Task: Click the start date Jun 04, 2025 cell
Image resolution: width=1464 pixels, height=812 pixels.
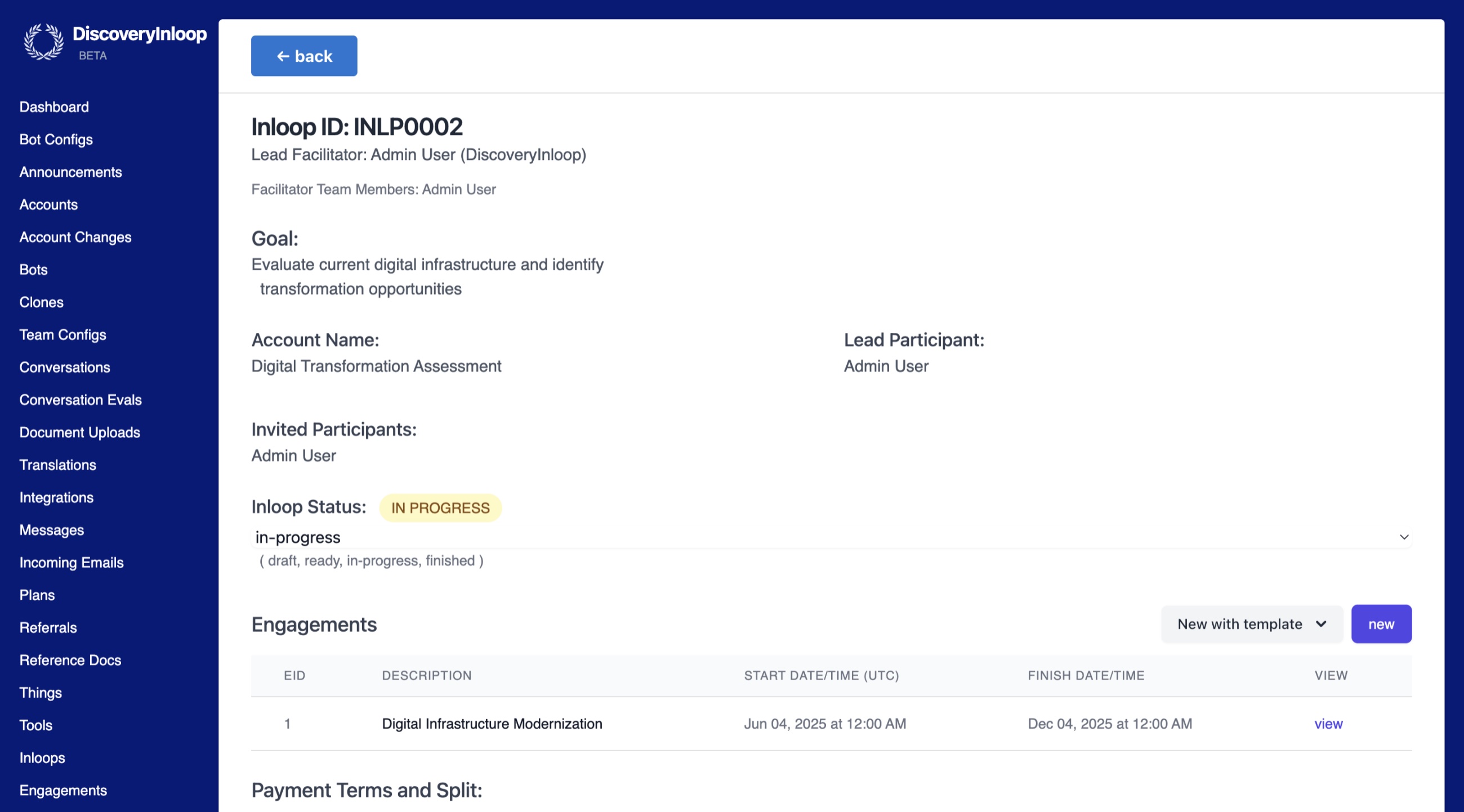Action: (825, 724)
